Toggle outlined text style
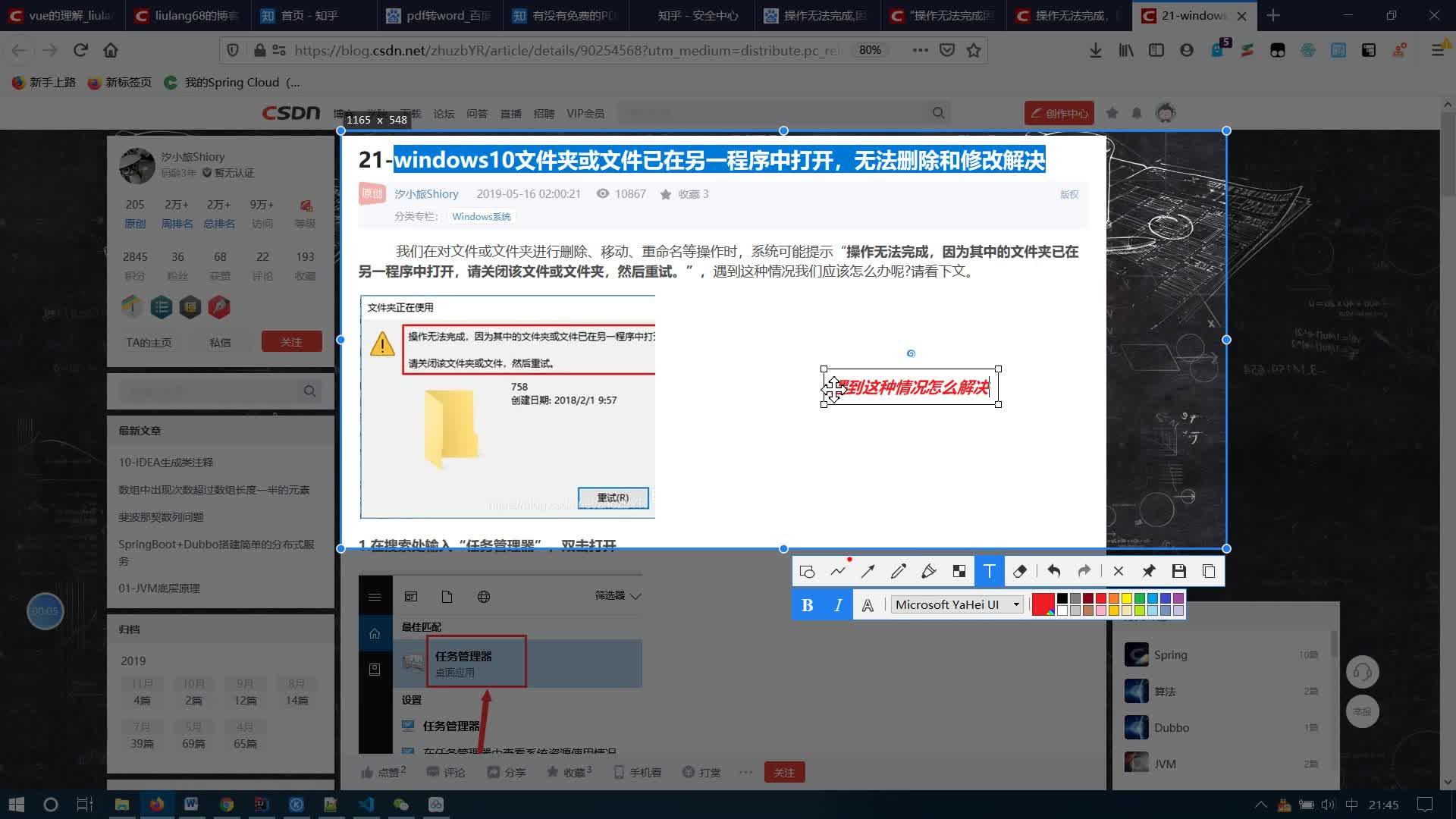Image resolution: width=1456 pixels, height=819 pixels. pos(868,604)
